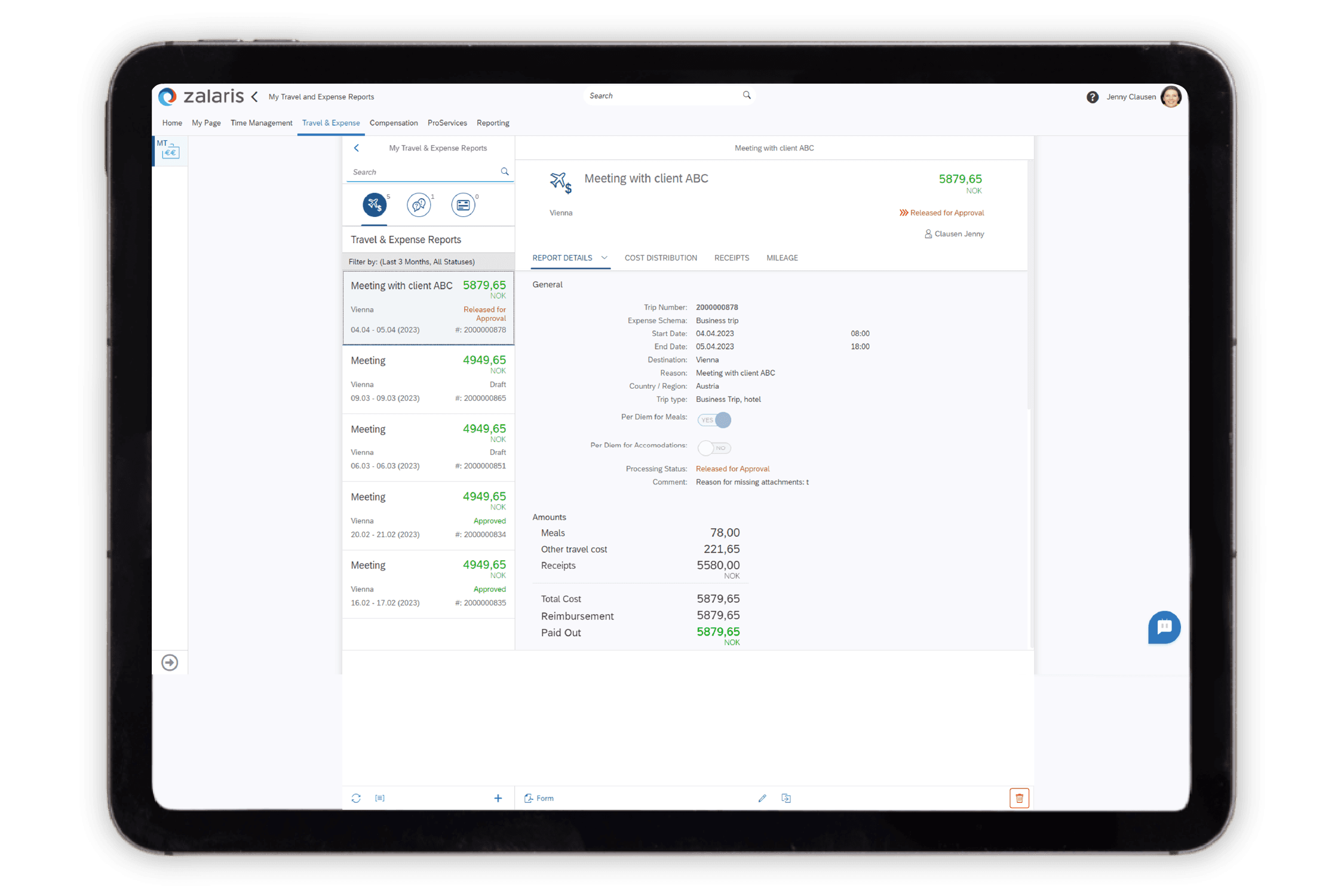Screen dimensions: 1344x896
Task: Click the Form button in the footer
Action: click(539, 798)
